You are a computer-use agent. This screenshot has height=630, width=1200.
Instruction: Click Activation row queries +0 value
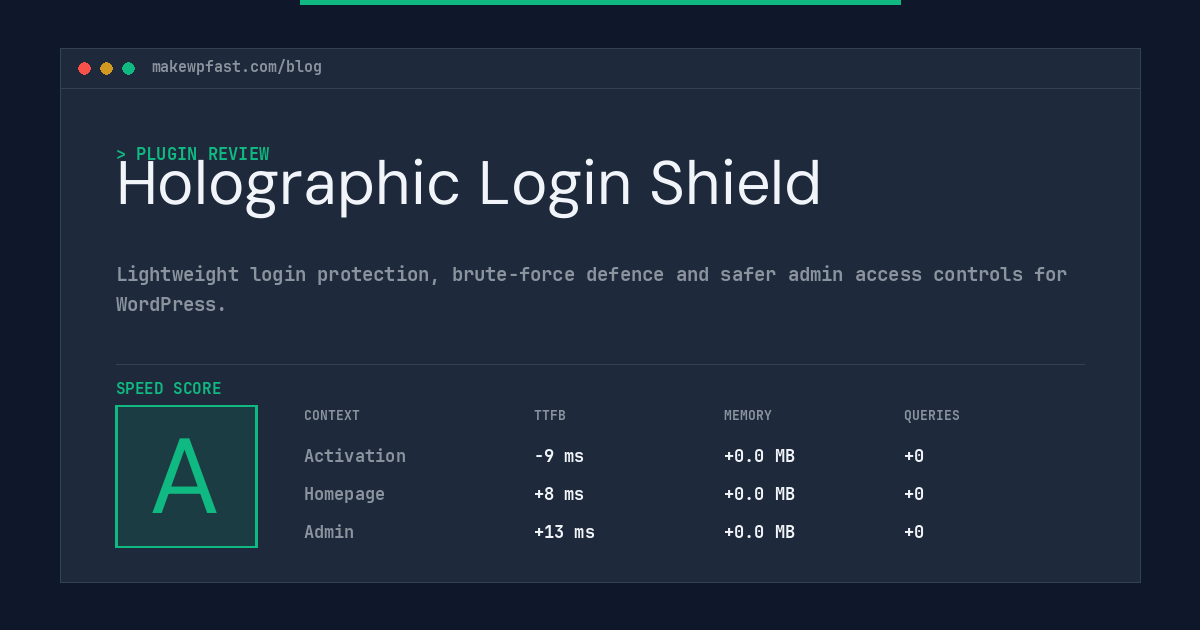coord(914,456)
